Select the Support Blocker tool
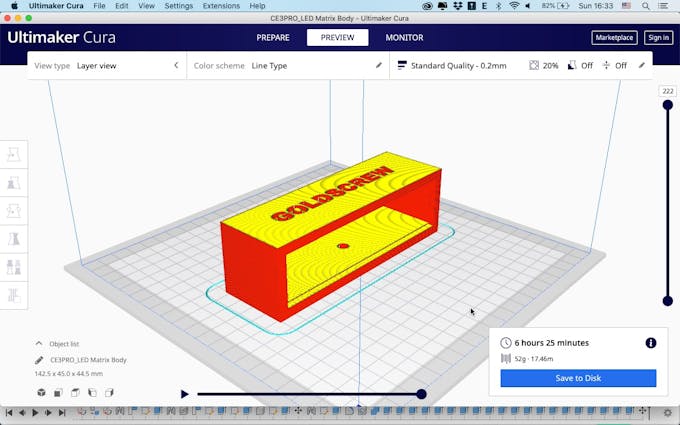This screenshot has width=680, height=425. pos(14,295)
